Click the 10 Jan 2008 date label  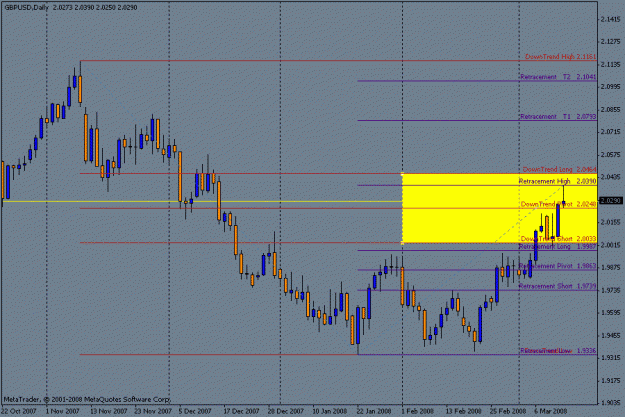(330, 411)
